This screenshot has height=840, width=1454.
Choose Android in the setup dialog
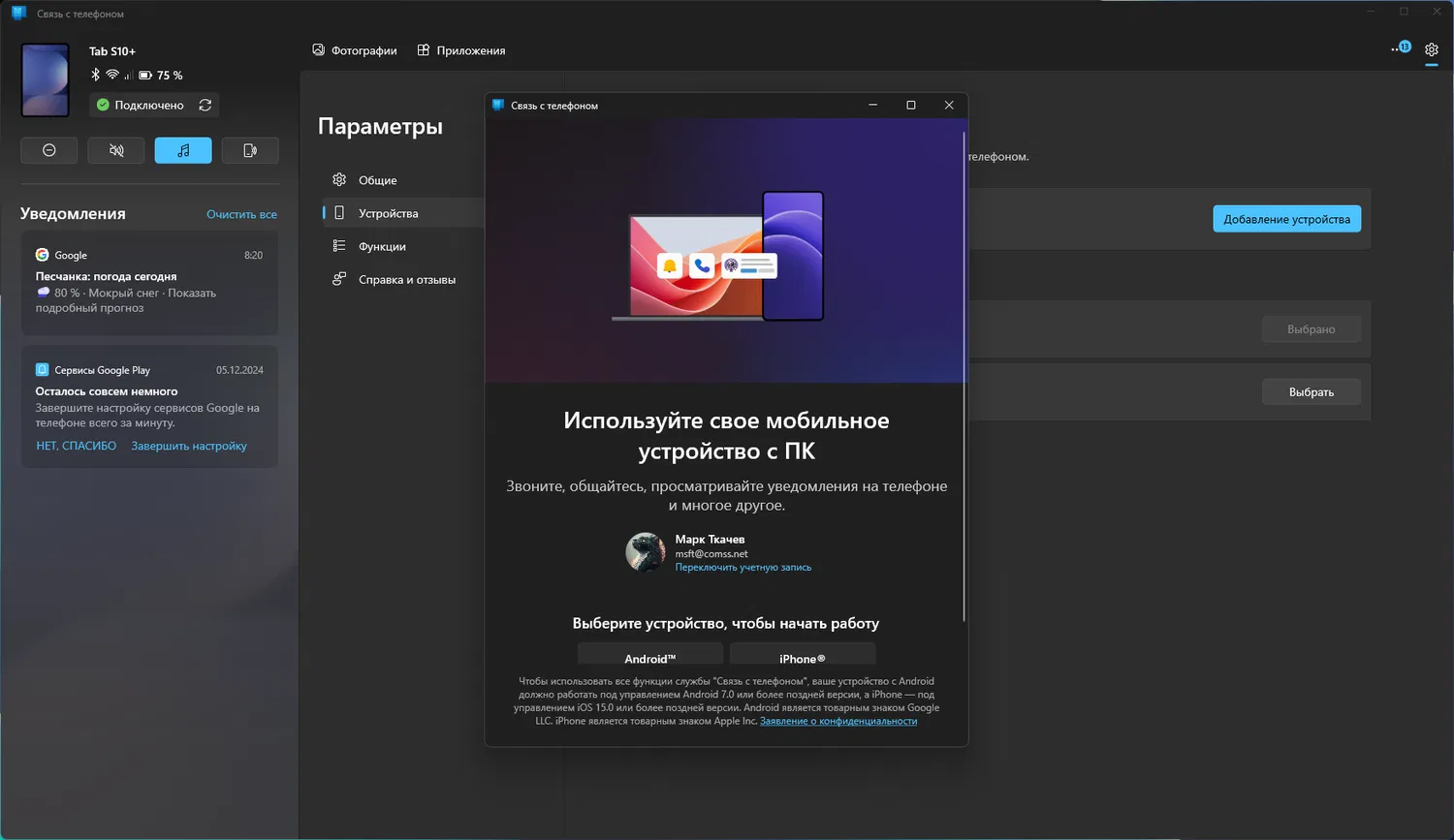pos(650,654)
